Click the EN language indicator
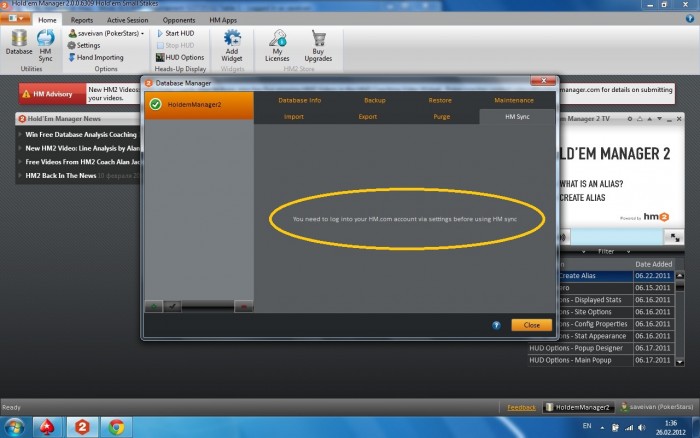Image resolution: width=700 pixels, height=438 pixels. pos(587,426)
